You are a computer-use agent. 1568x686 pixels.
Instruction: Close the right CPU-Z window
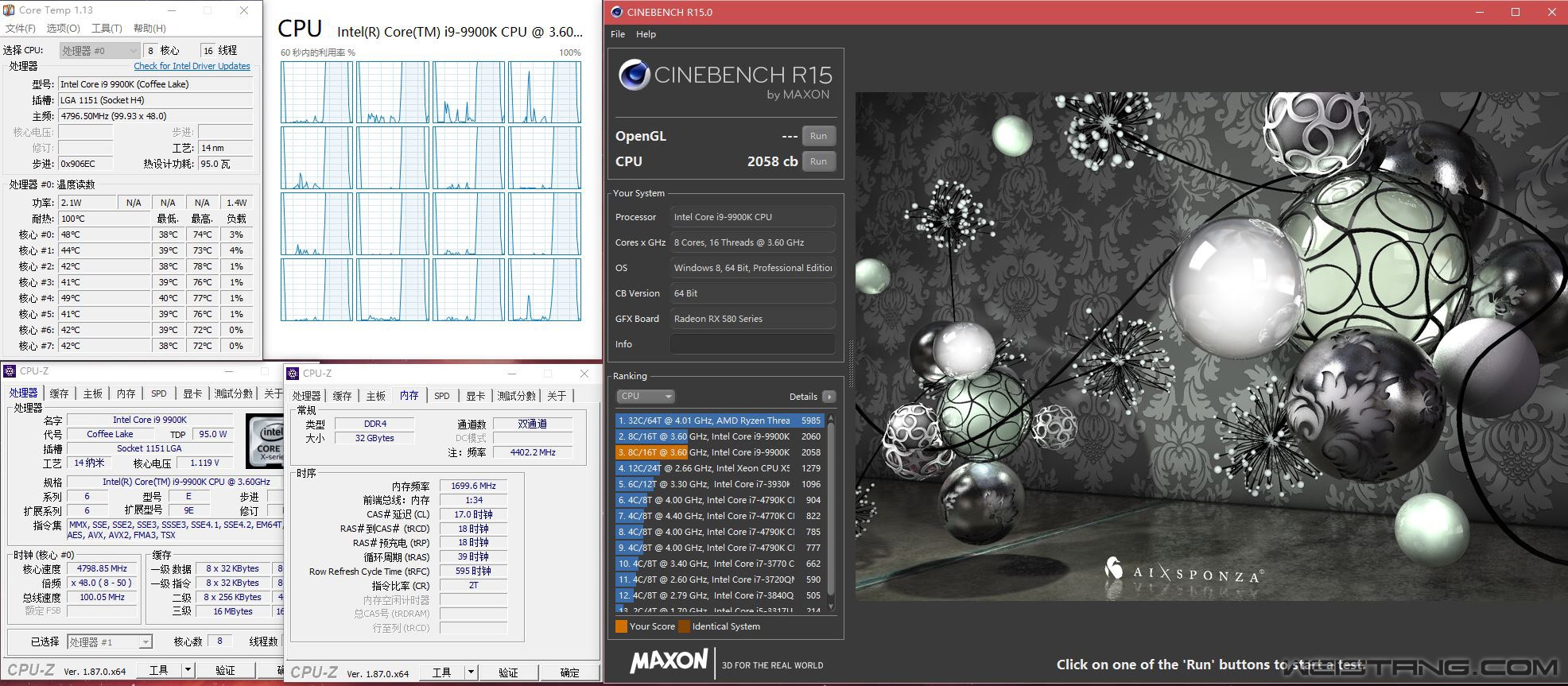click(584, 374)
